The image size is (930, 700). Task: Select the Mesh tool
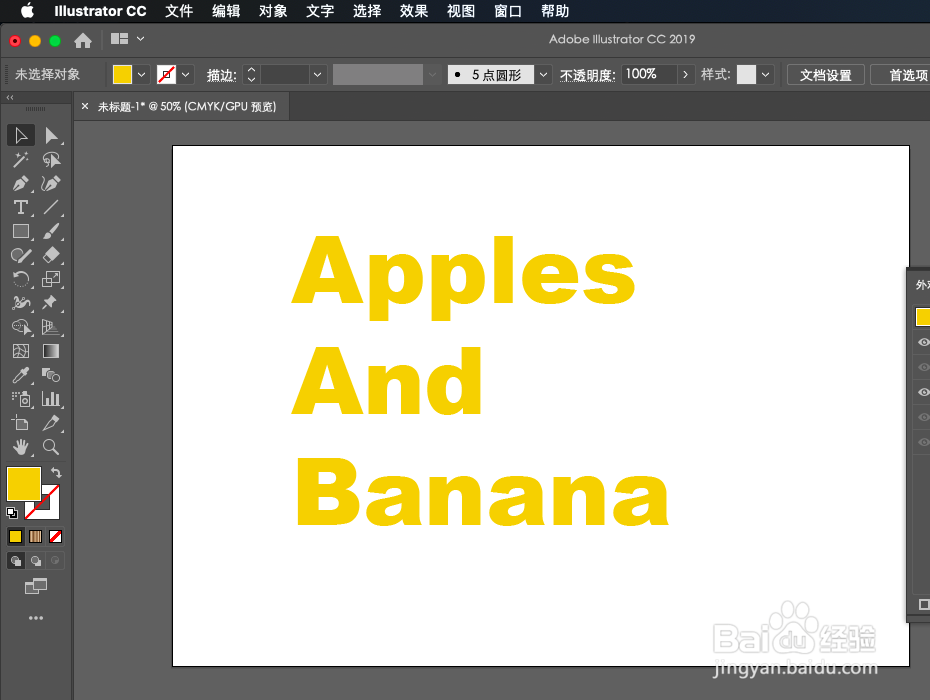click(x=21, y=351)
